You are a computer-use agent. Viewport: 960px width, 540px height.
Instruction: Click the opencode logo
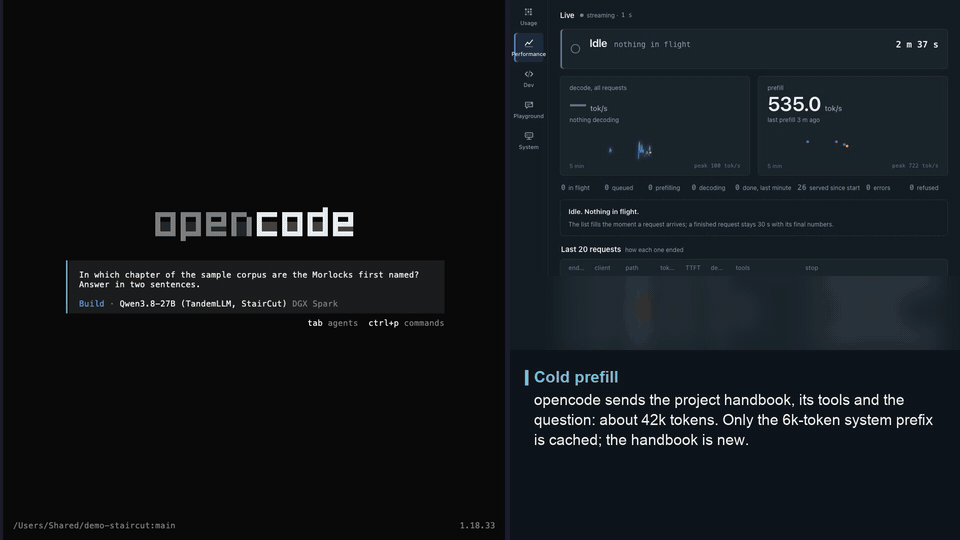pos(254,223)
